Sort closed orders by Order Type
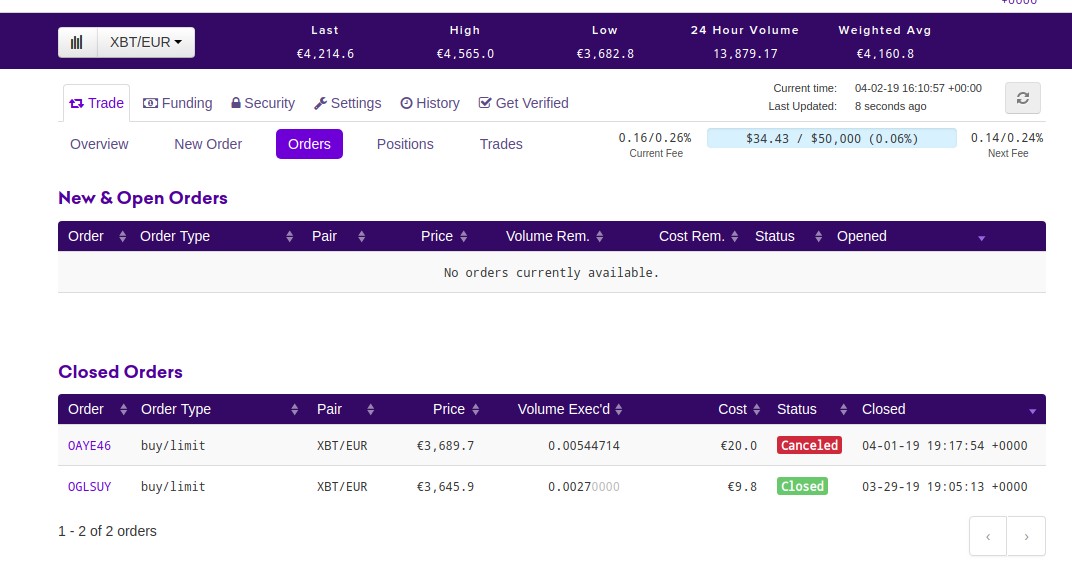 coord(219,409)
